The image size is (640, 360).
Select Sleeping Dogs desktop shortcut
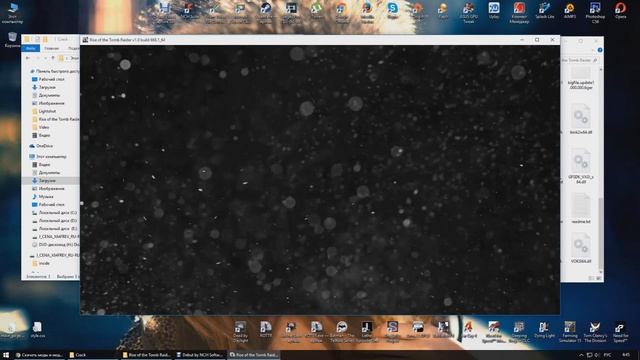(x=519, y=331)
